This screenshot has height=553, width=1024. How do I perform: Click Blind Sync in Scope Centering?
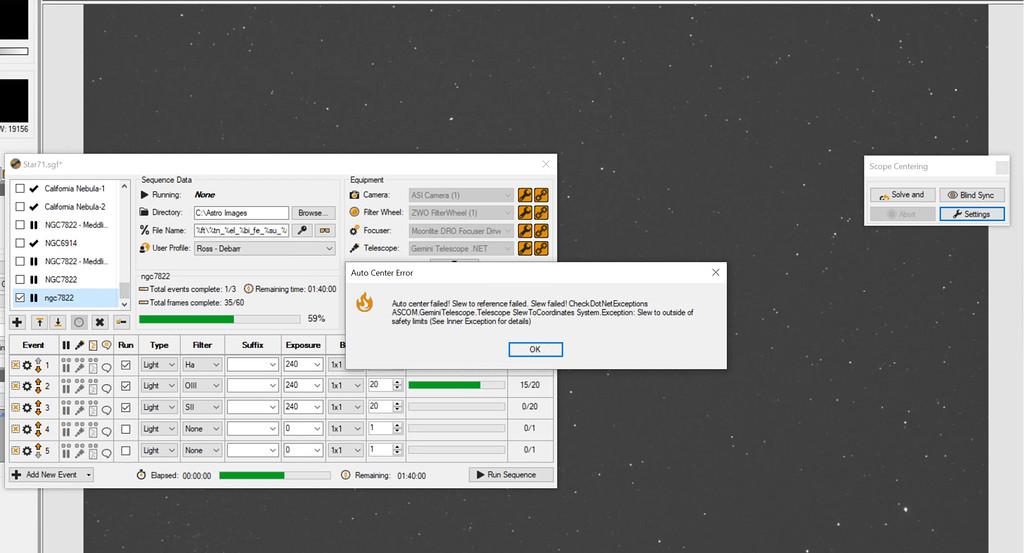(x=972, y=195)
